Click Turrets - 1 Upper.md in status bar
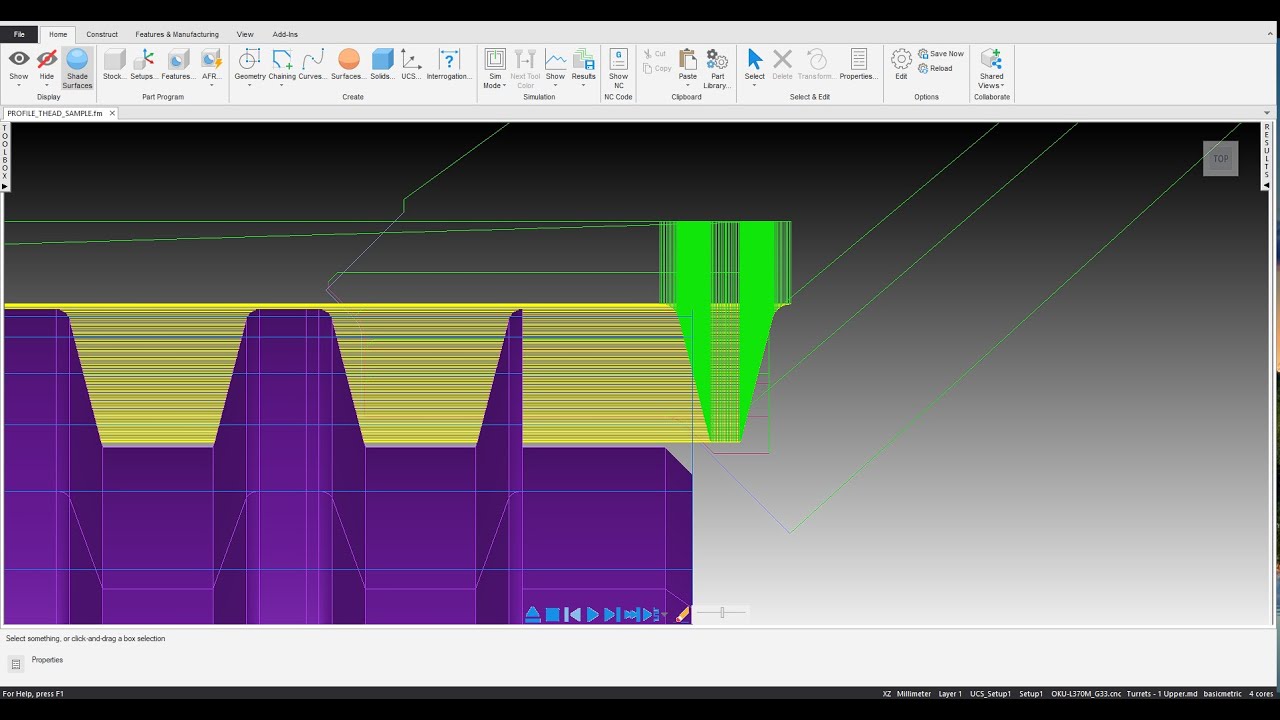This screenshot has width=1280, height=720. (x=1162, y=694)
